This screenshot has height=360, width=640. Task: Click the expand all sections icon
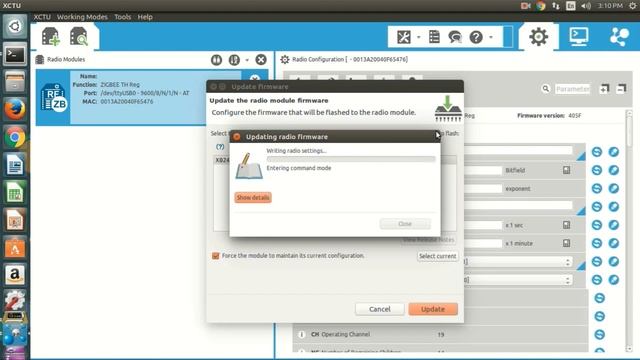point(604,89)
